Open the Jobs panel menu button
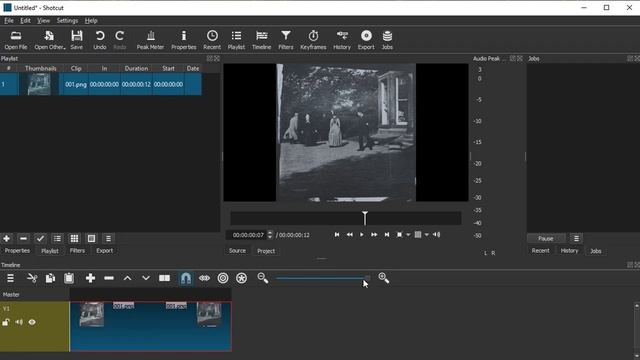Image resolution: width=640 pixels, height=360 pixels. pyautogui.click(x=576, y=238)
